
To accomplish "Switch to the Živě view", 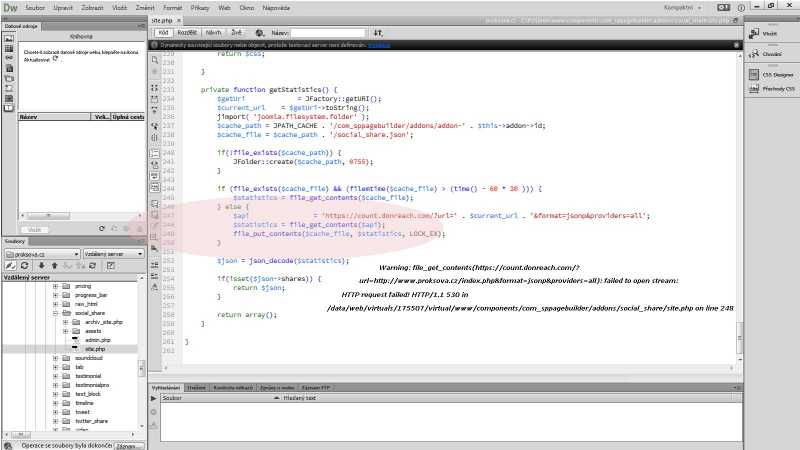I will (236, 33).
